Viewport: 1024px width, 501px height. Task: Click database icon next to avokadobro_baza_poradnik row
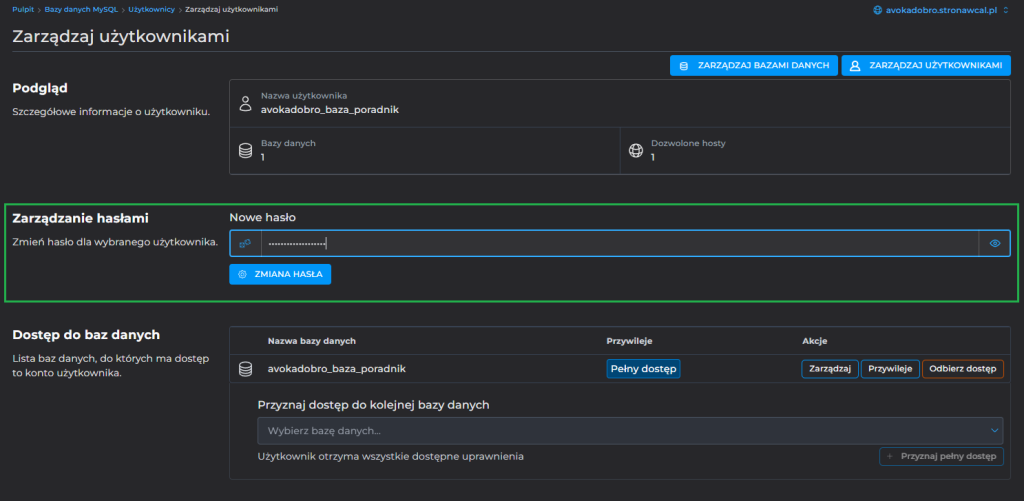(x=245, y=369)
